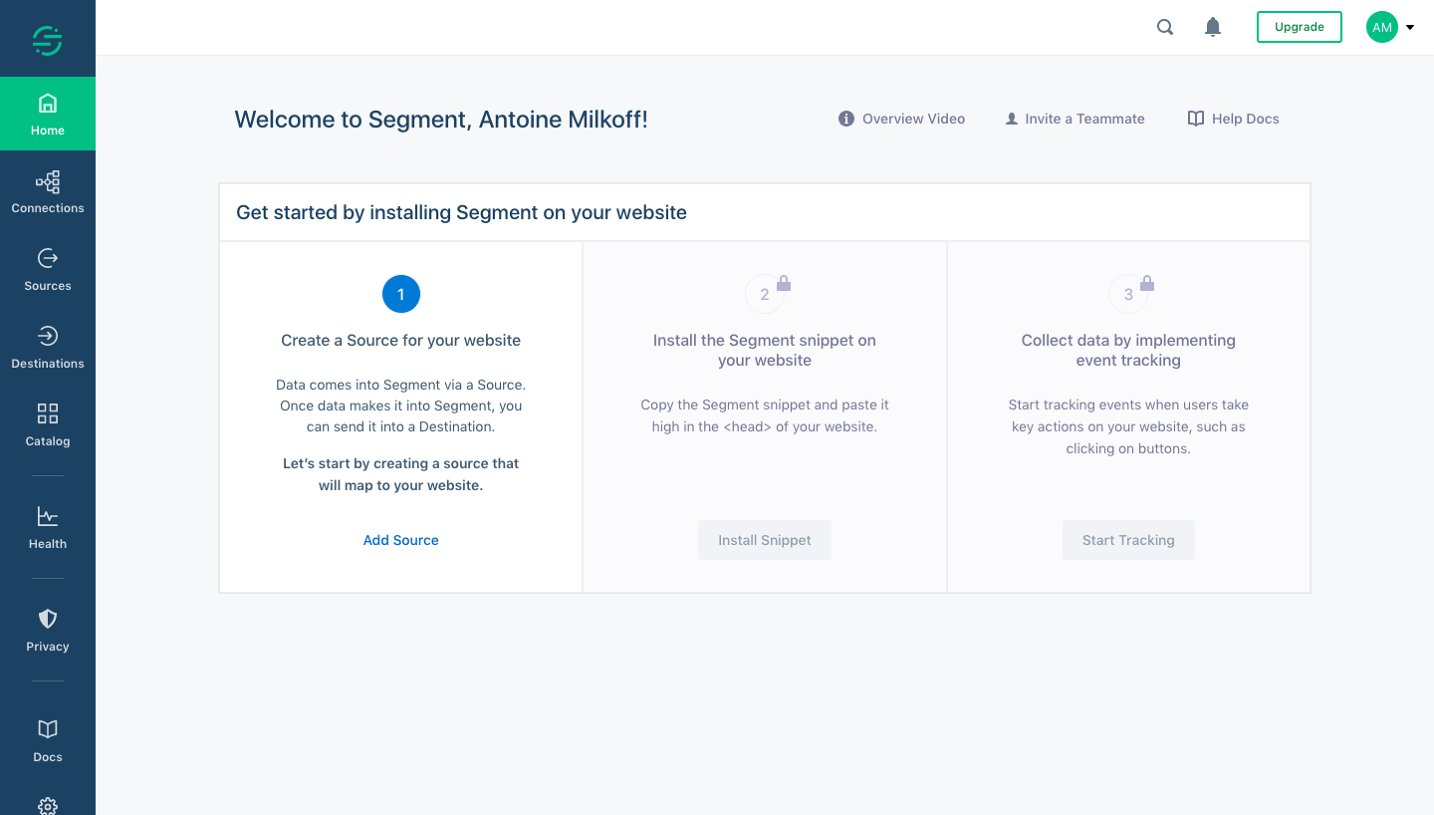Open Connections in the sidebar
The image size is (1434, 815).
coord(47,192)
